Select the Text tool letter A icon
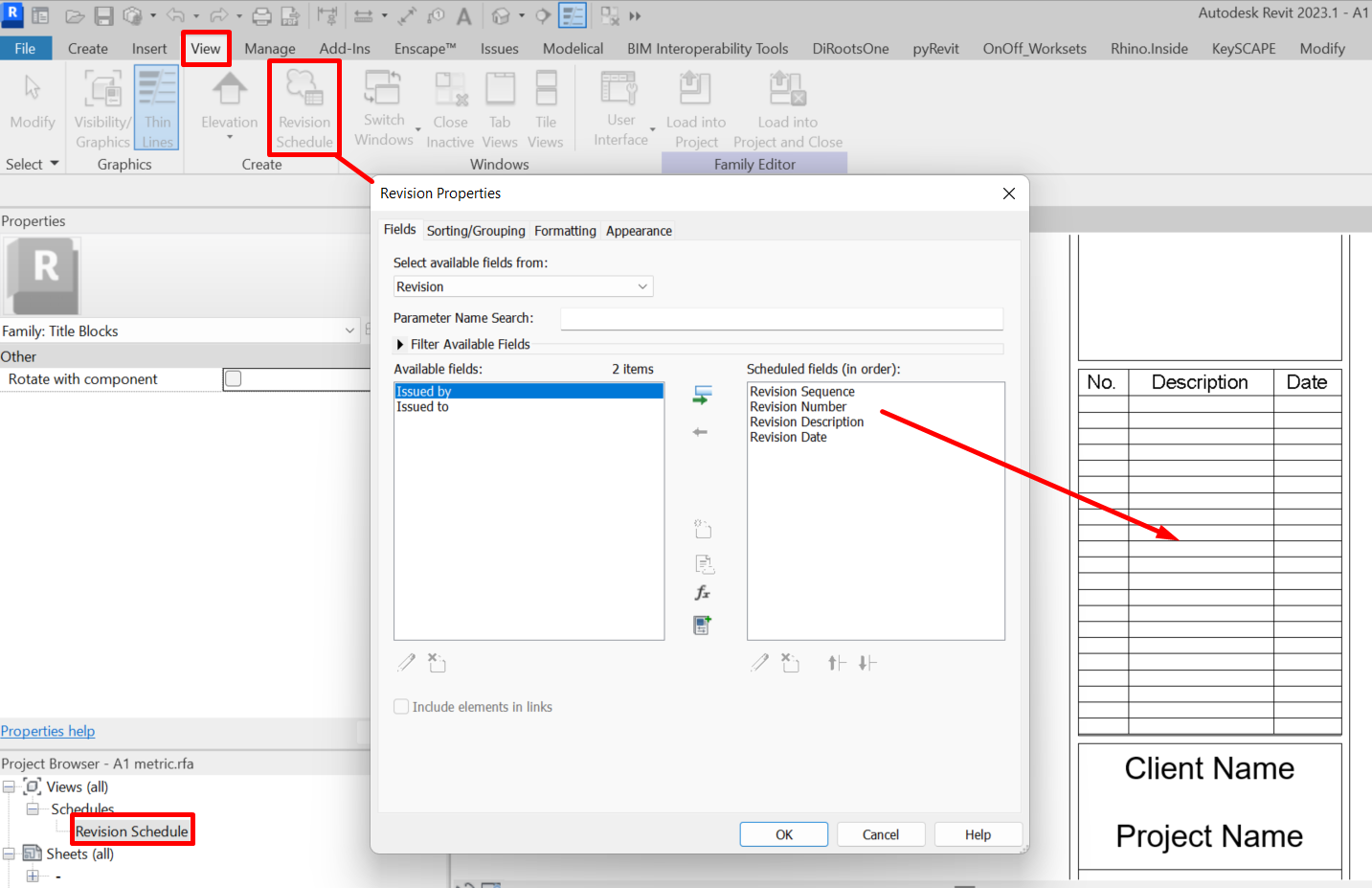The width and height of the screenshot is (1372, 888). click(x=464, y=16)
